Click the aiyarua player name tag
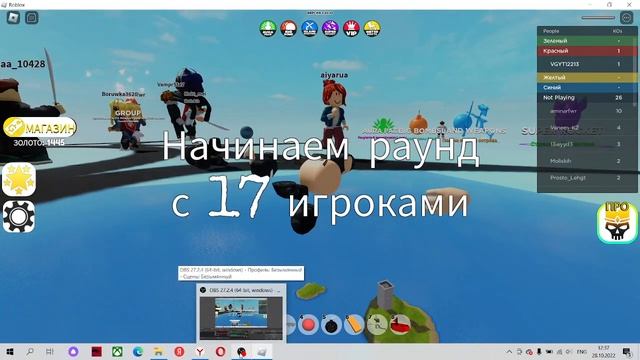Screen dimensions: 640x360 (x=334, y=75)
